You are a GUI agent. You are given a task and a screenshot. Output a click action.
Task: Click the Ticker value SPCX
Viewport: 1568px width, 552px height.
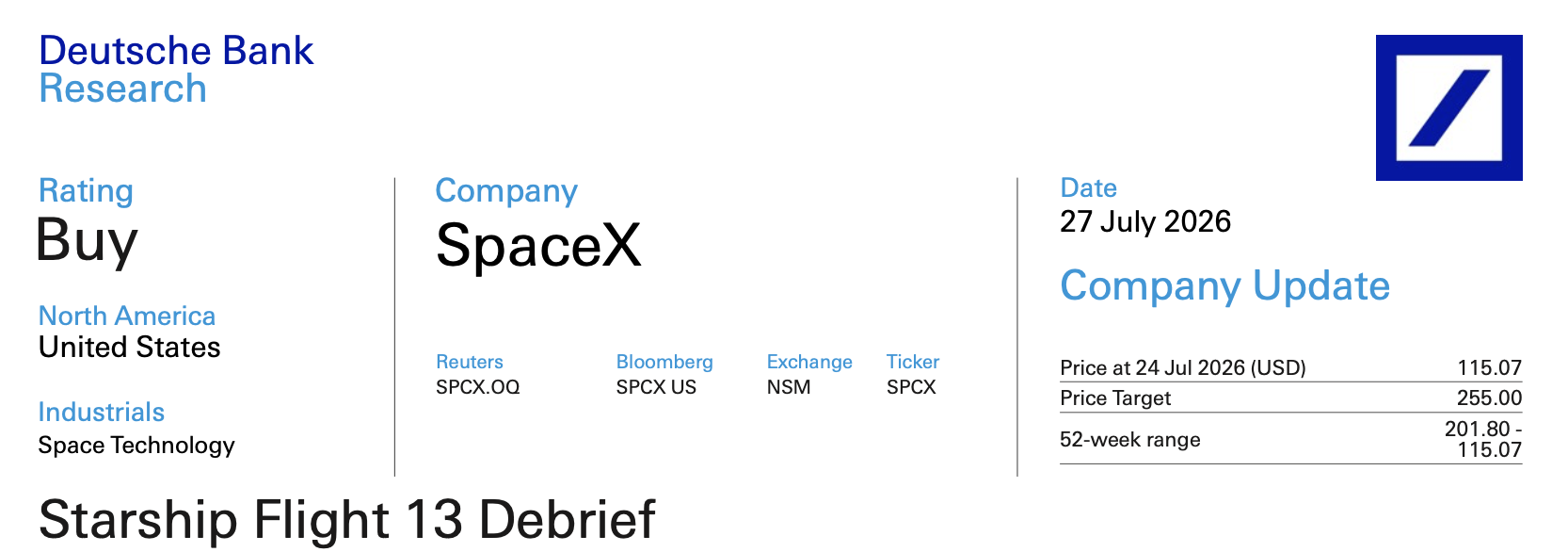(x=911, y=387)
